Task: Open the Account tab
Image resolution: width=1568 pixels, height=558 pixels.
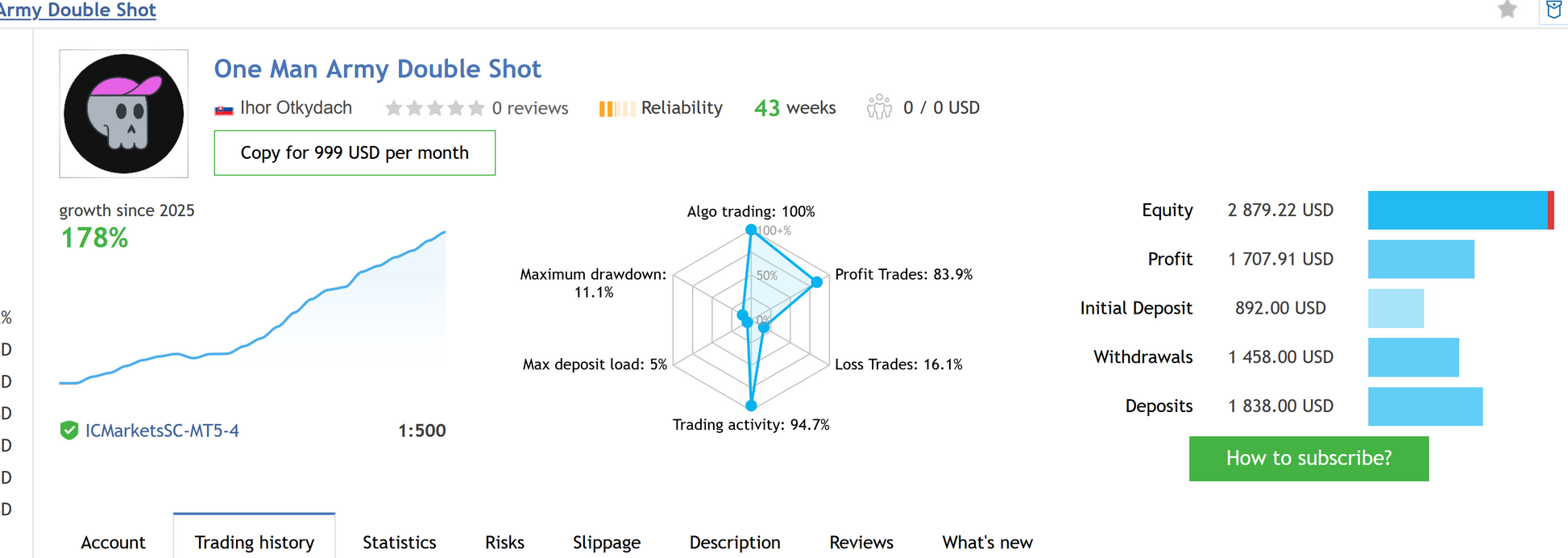Action: (x=113, y=542)
